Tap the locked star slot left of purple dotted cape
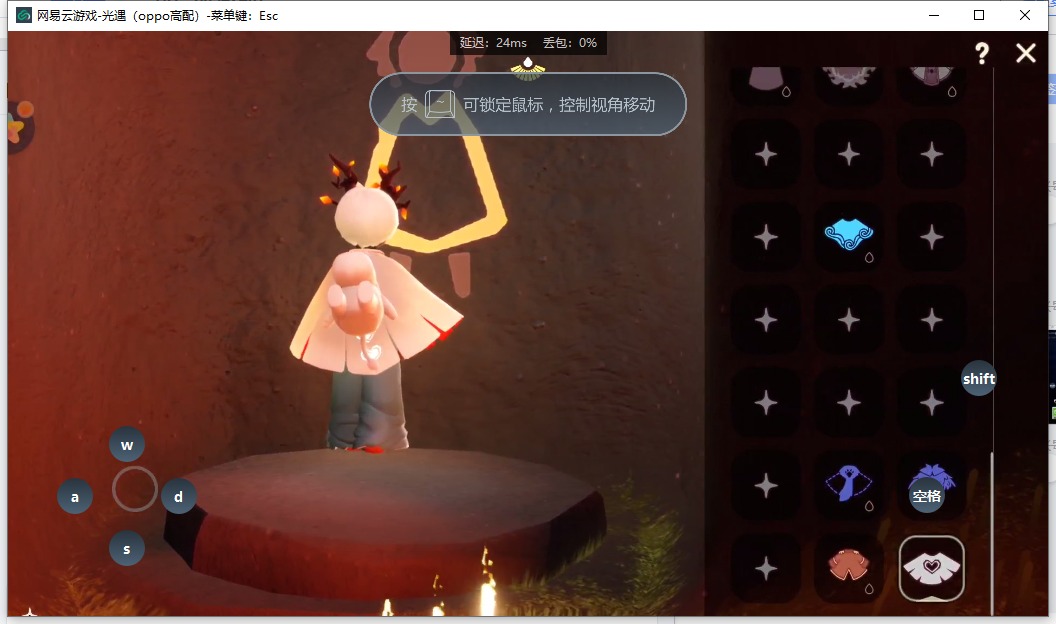The height and width of the screenshot is (624, 1056). (766, 485)
